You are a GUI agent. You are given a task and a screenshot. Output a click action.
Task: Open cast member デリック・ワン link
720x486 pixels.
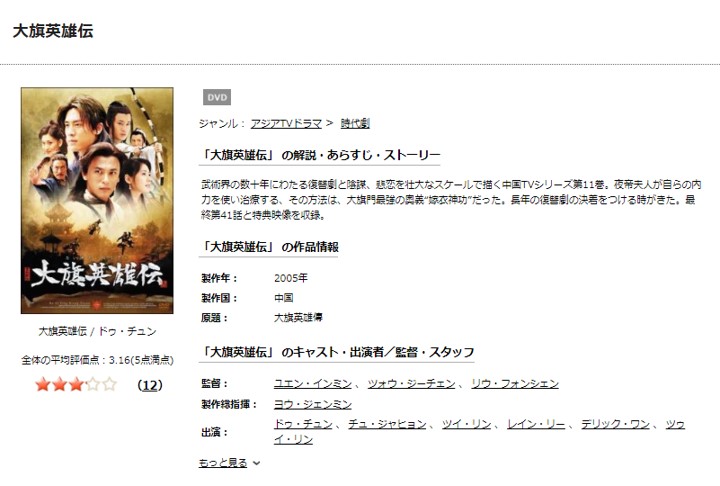[x=615, y=424]
